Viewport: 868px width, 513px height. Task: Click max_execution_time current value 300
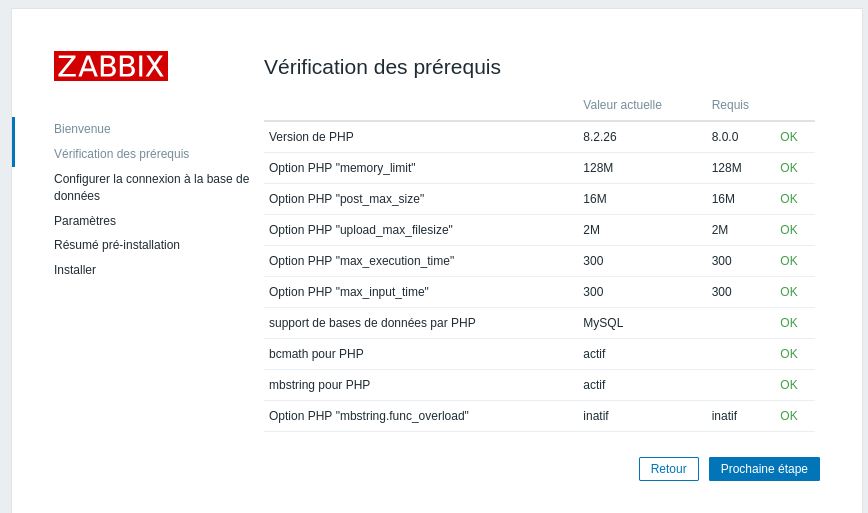593,261
